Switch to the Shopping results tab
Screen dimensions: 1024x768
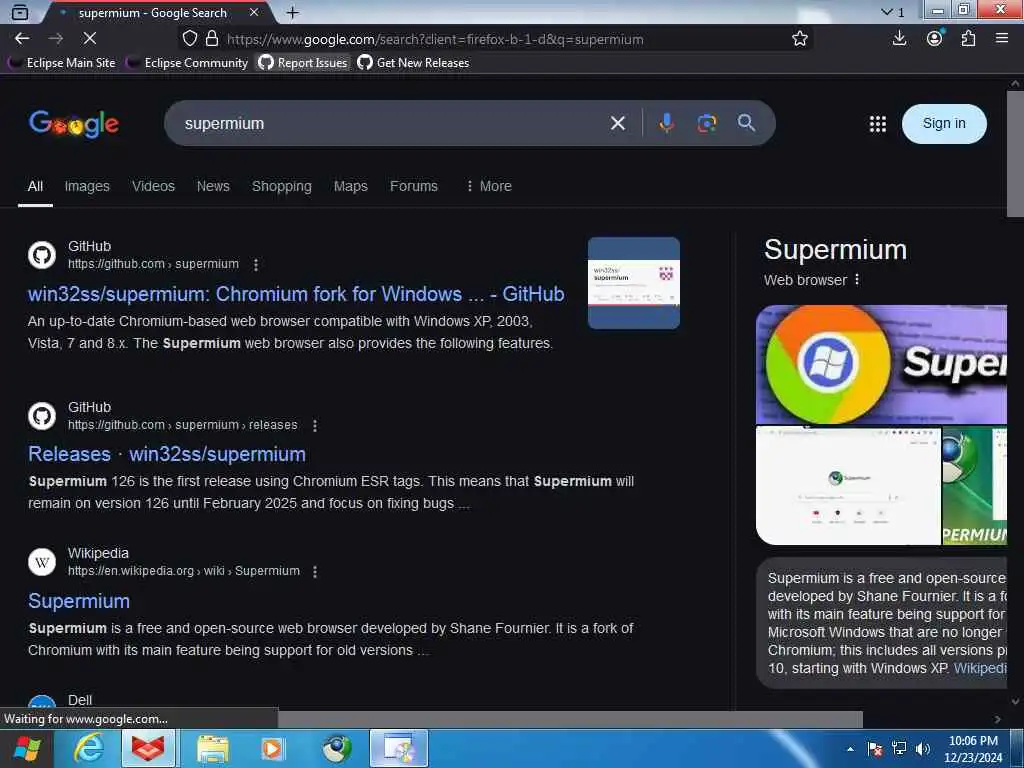[x=281, y=186]
